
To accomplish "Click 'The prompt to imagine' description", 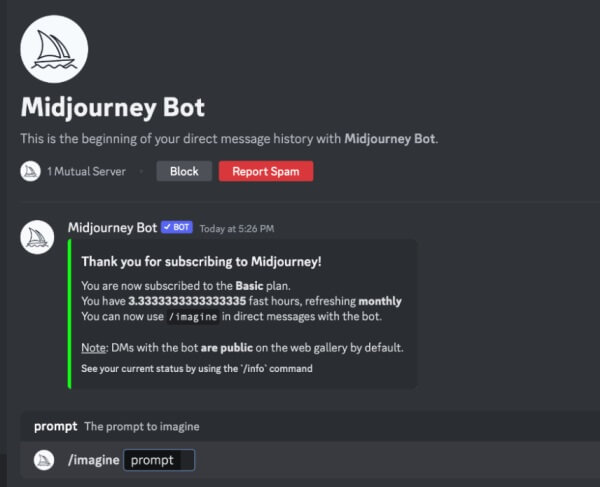I will [142, 427].
